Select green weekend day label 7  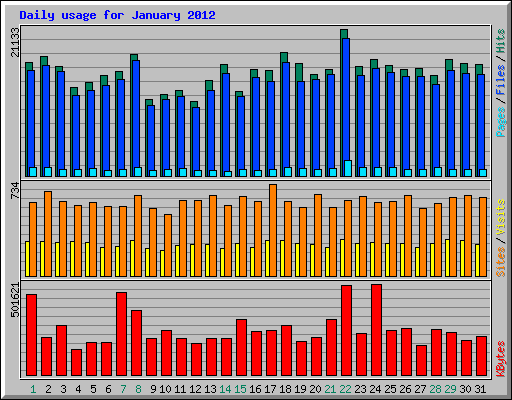tap(123, 389)
